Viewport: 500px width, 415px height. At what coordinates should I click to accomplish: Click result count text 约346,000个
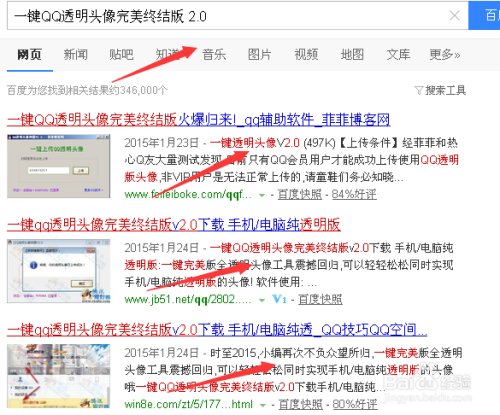click(x=138, y=90)
